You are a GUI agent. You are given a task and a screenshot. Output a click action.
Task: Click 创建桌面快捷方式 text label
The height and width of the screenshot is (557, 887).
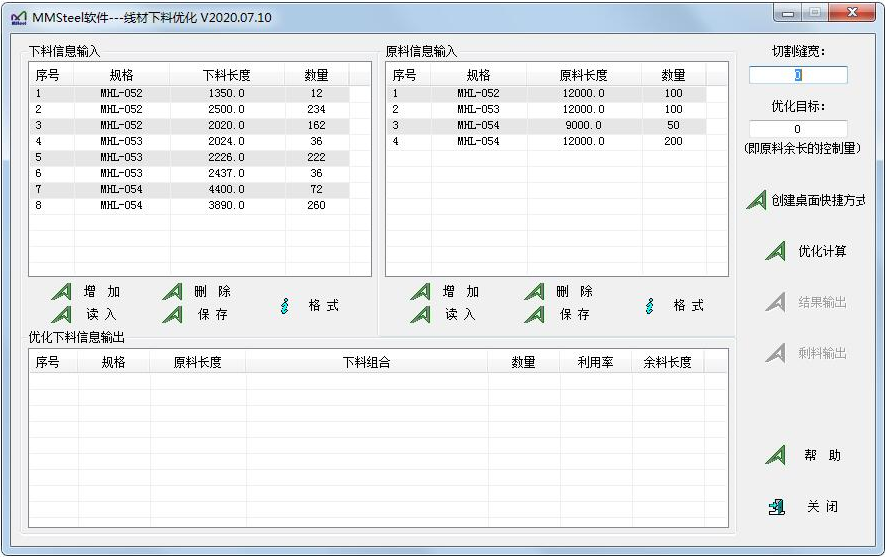coord(818,200)
